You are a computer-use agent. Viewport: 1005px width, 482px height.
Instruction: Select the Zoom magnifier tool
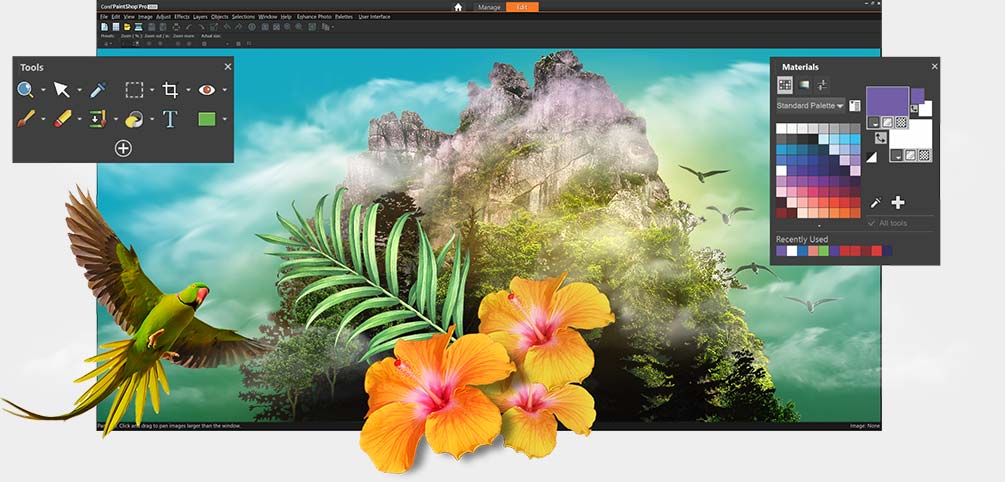coord(25,90)
